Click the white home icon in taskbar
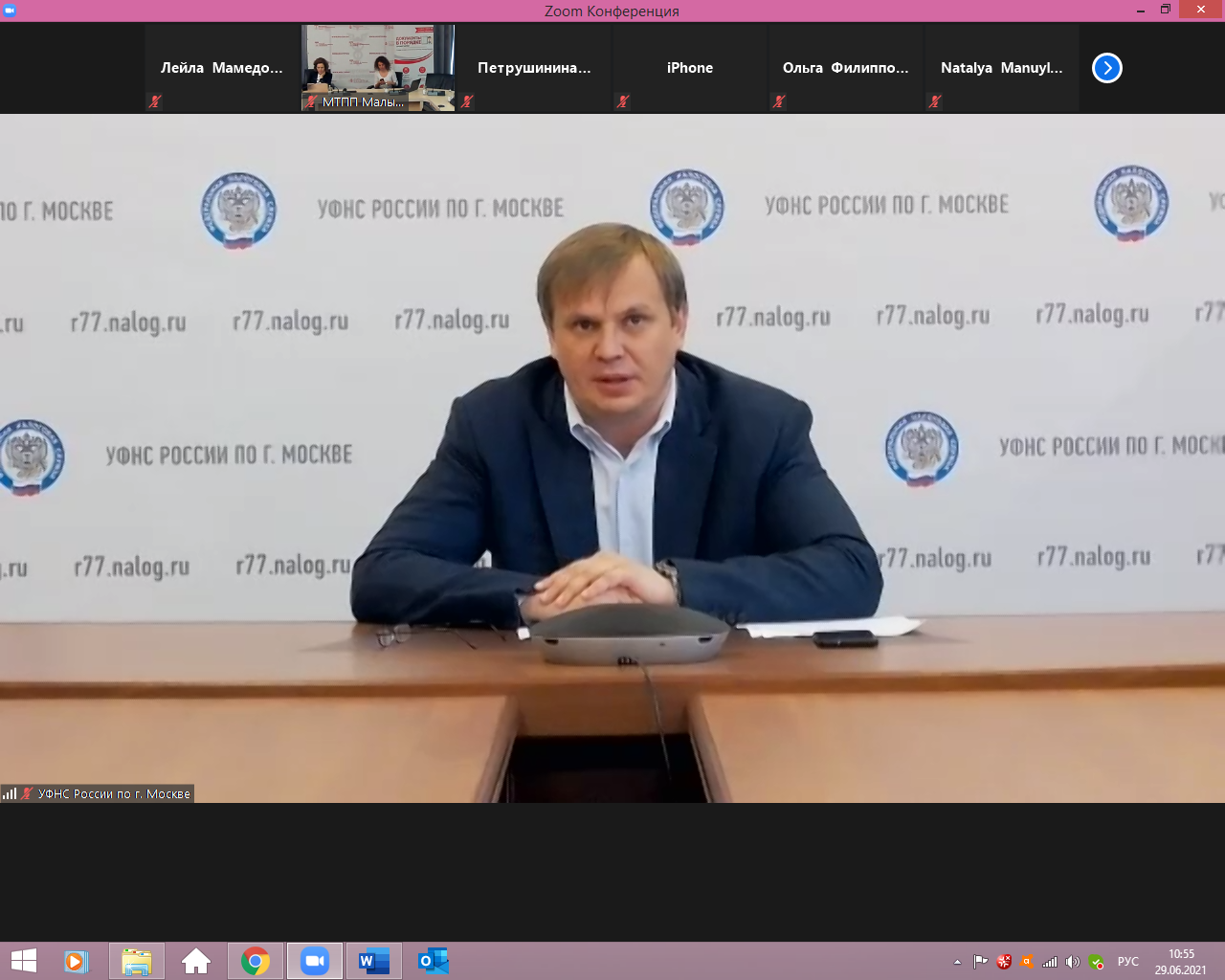This screenshot has width=1225, height=980. 196,961
